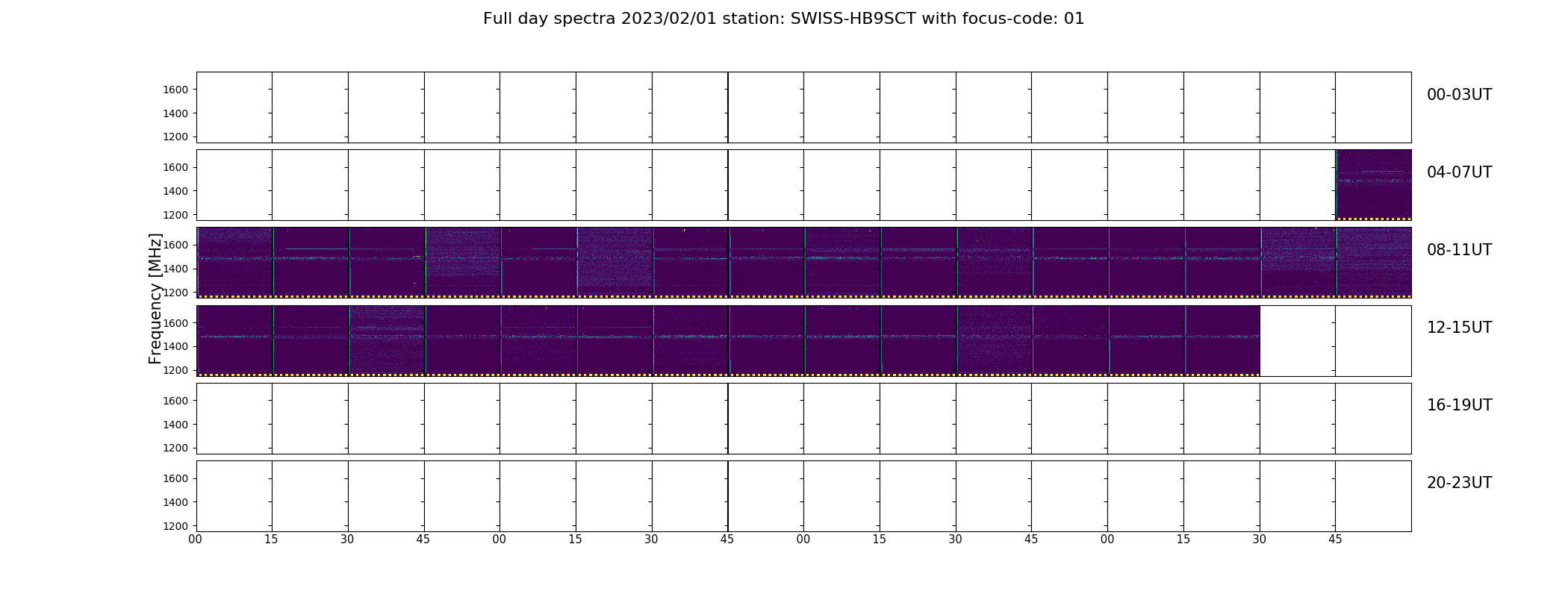1568x597 pixels.
Task: Click the last "45" x-axis time tick label
Action: point(1335,539)
